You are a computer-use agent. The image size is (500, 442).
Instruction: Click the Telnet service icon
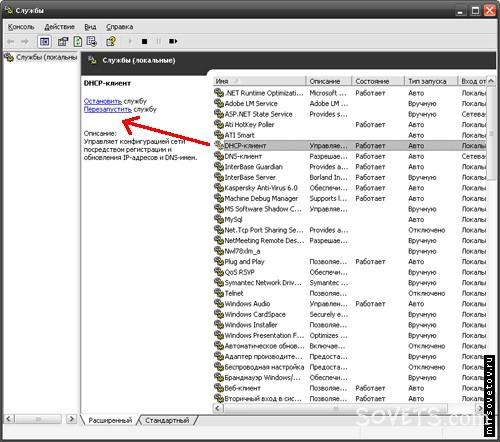point(219,293)
